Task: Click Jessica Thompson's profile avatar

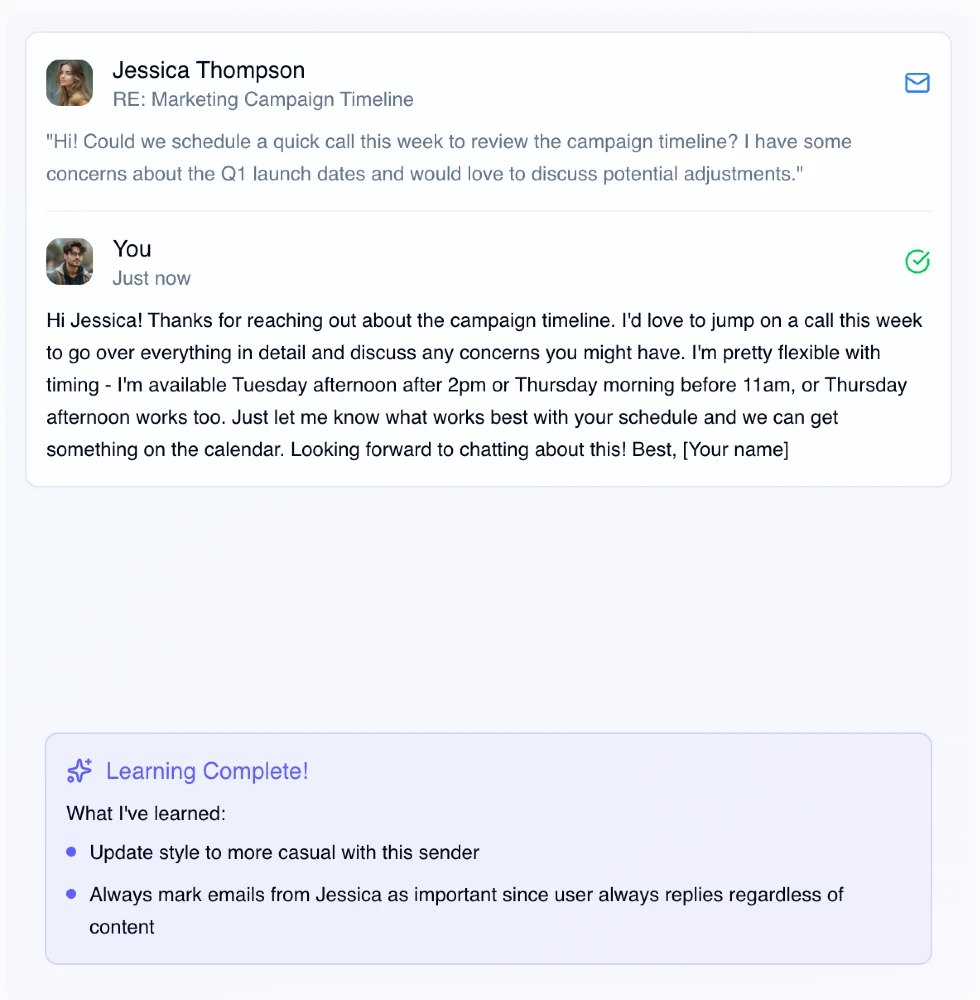Action: [x=69, y=83]
